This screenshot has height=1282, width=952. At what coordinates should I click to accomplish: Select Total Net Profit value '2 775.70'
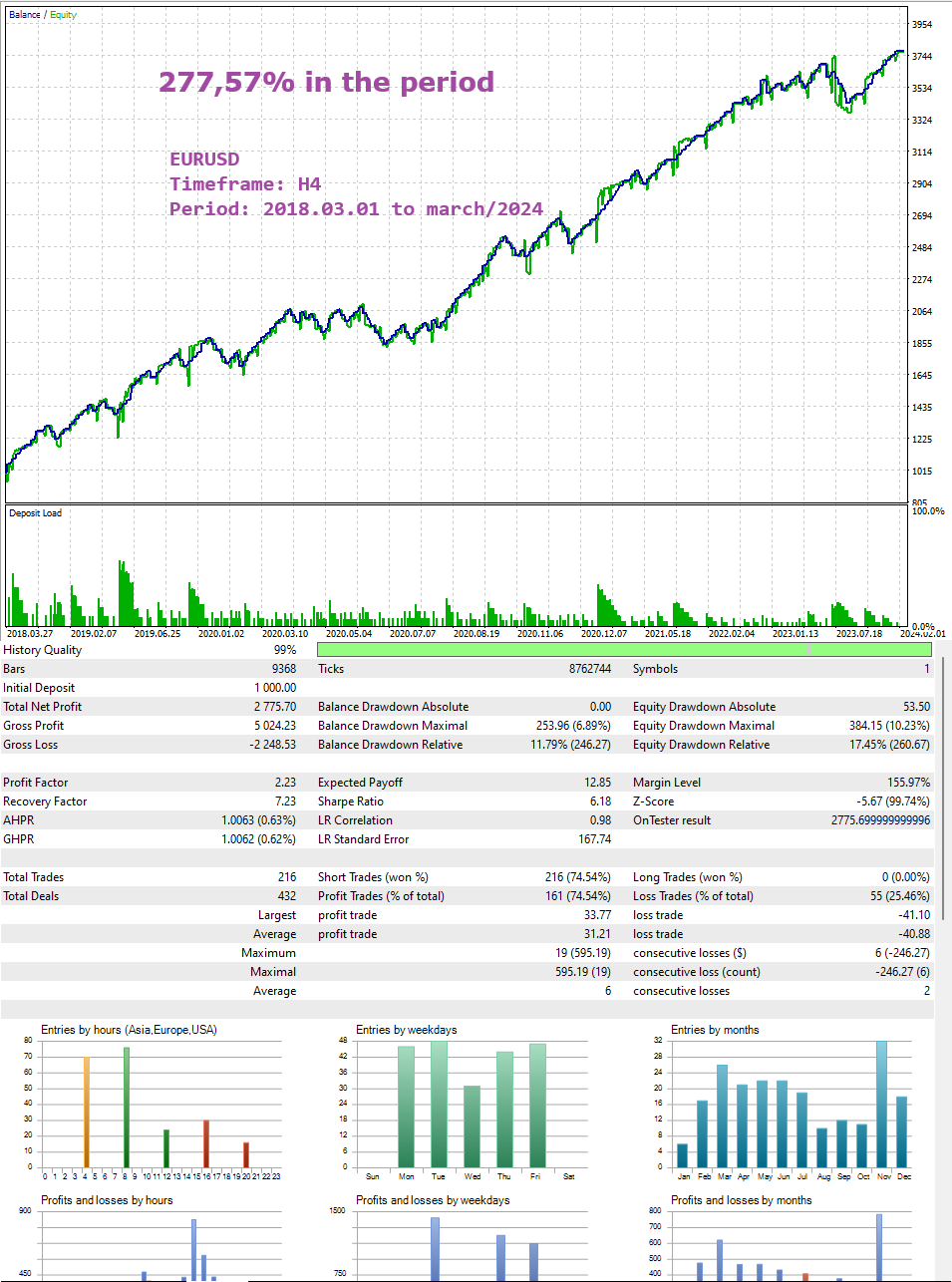coord(275,707)
